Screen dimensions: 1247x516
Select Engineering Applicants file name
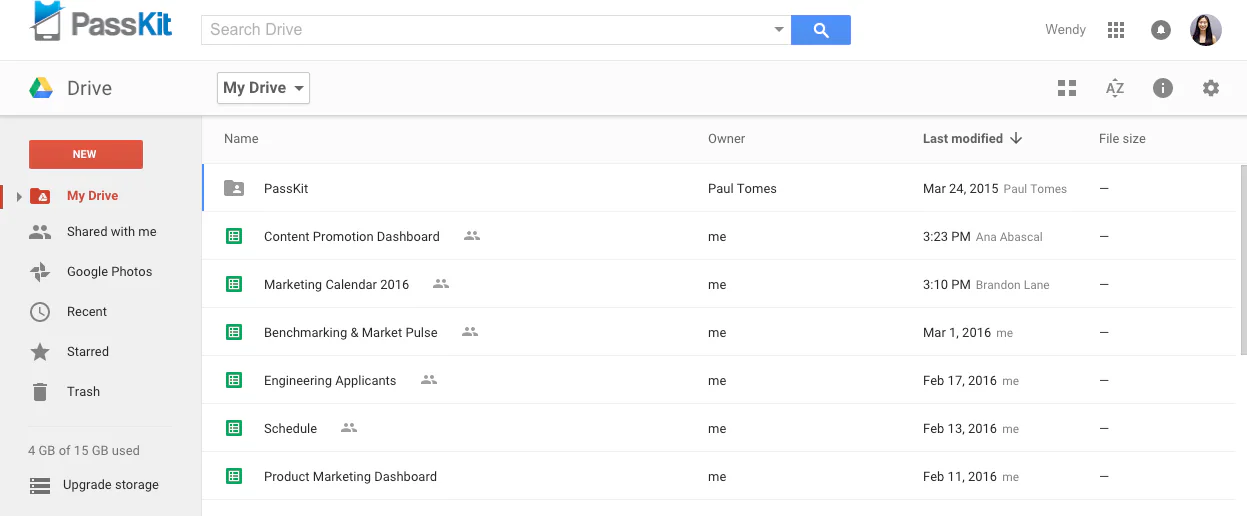[330, 381]
